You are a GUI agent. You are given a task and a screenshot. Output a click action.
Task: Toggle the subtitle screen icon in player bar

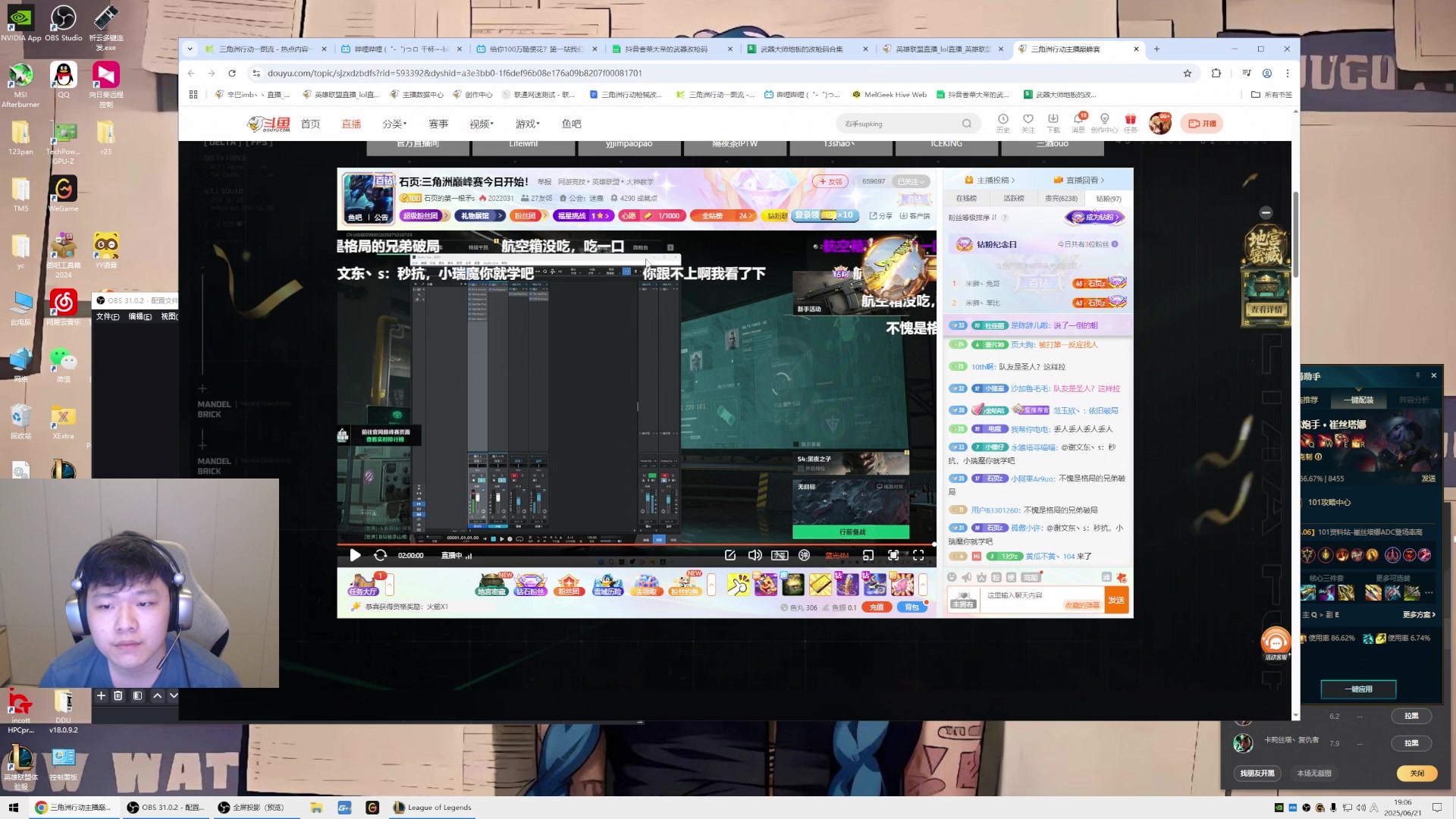tap(780, 555)
